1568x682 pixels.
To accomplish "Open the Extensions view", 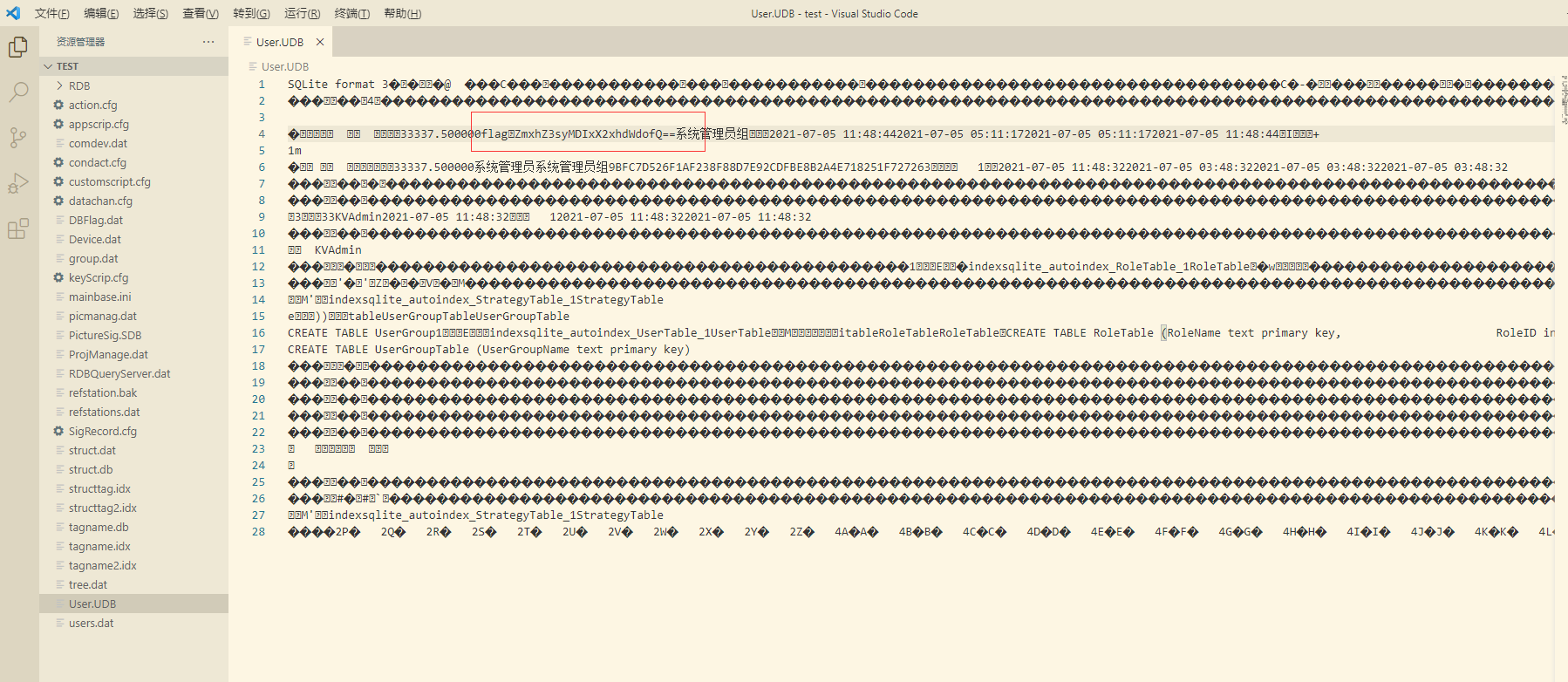I will click(x=18, y=228).
